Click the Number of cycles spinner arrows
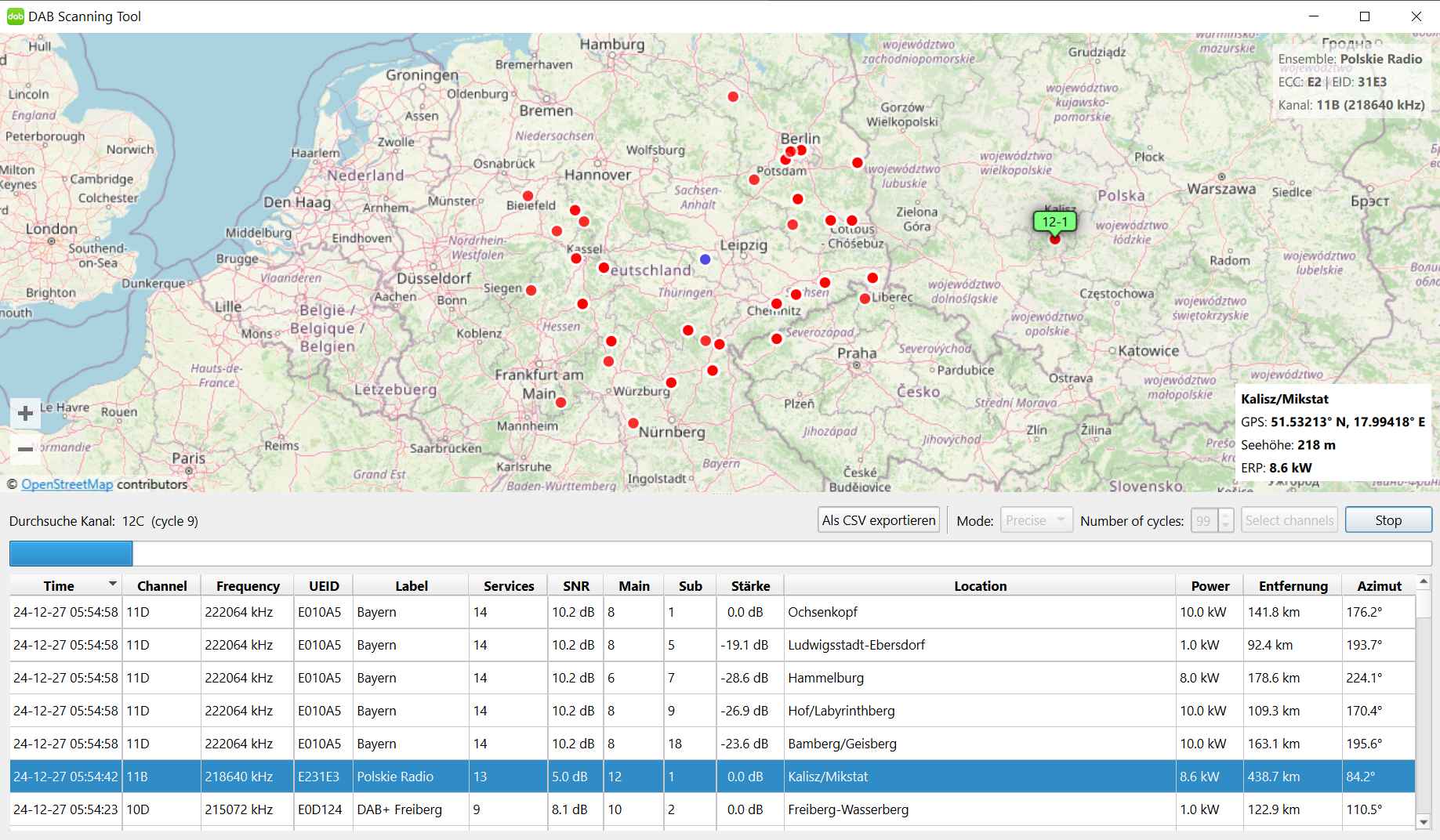The height and width of the screenshot is (840, 1440). (x=1226, y=520)
